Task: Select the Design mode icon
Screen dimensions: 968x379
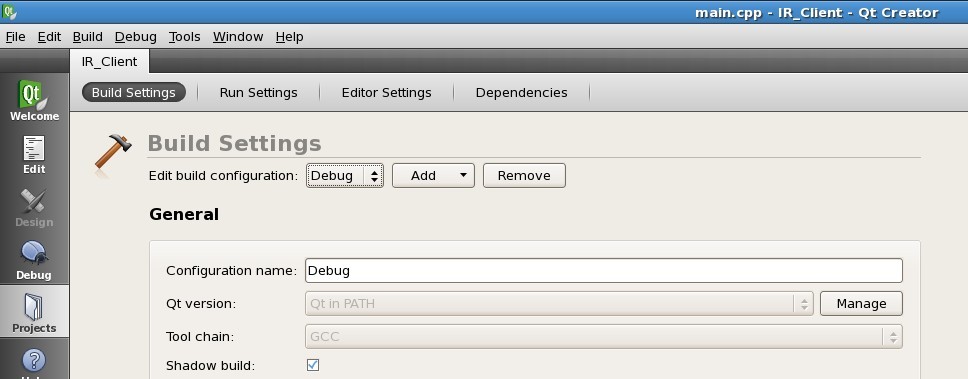Action: tap(33, 201)
